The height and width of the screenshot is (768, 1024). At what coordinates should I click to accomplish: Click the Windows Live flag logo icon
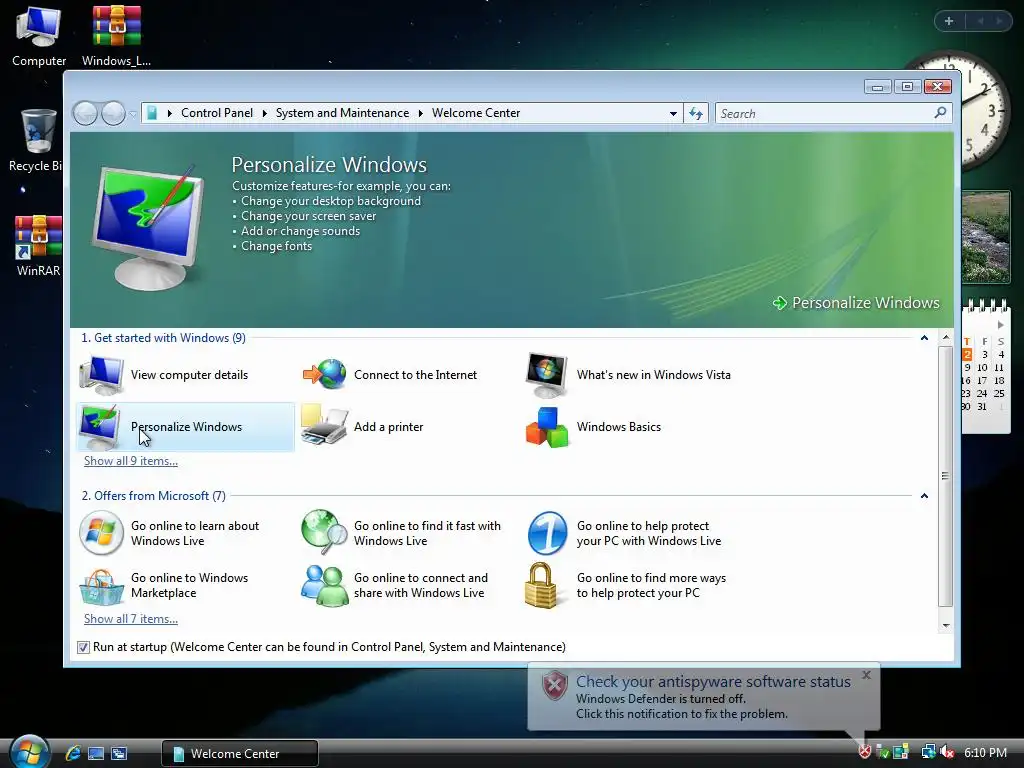[x=101, y=533]
